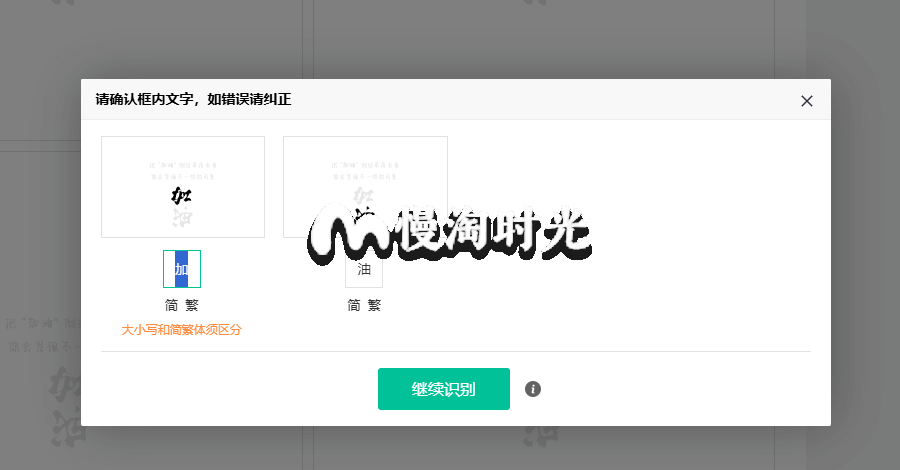Click the input box containing 油

364,270
